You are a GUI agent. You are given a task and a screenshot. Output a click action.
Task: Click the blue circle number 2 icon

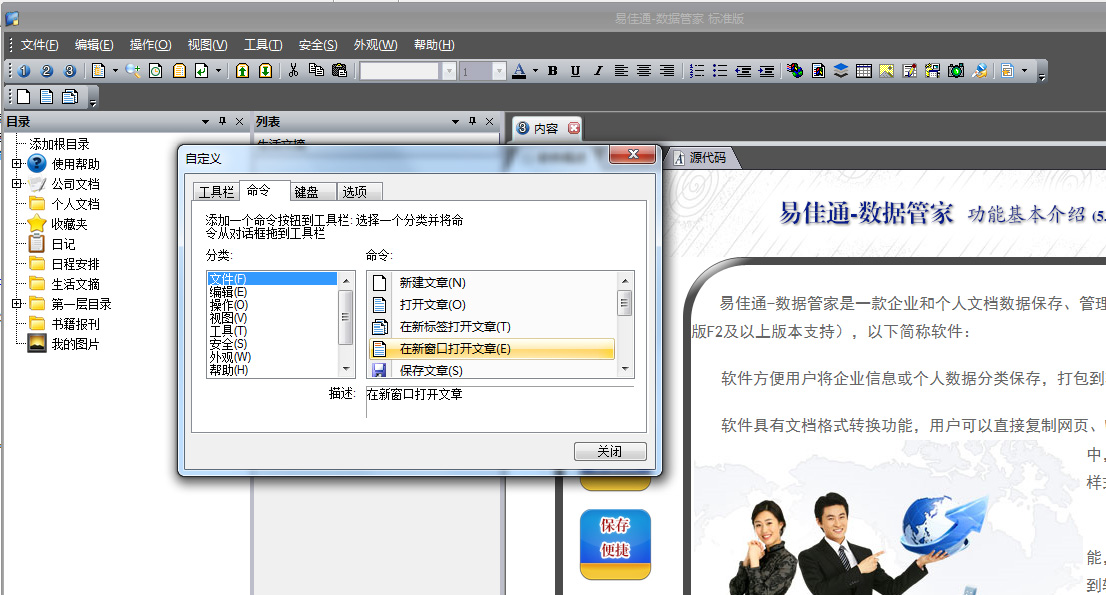46,71
